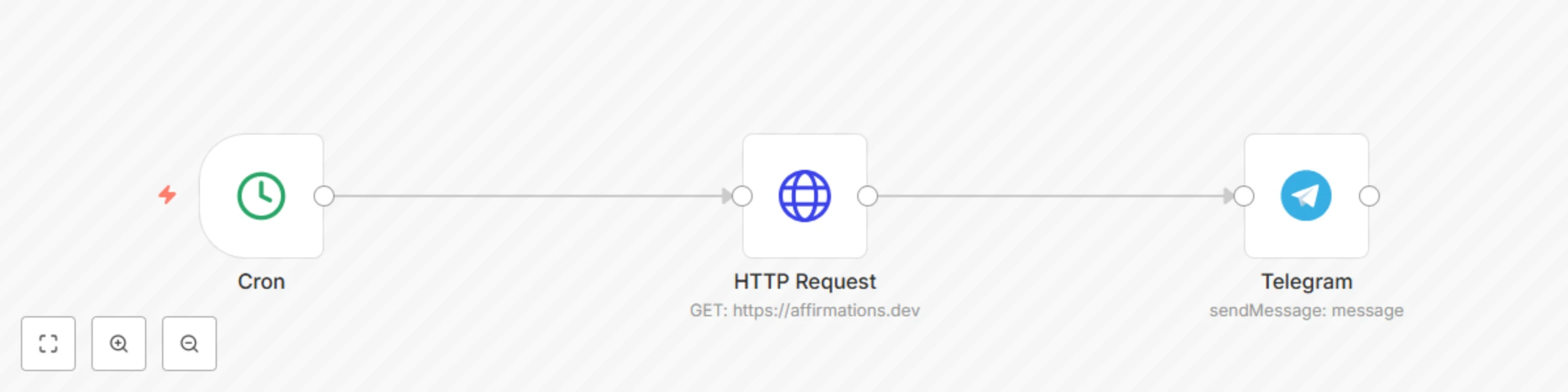Click the GET affirmations.dev subtitle
Viewport: 1568px width, 392px height.
point(805,310)
